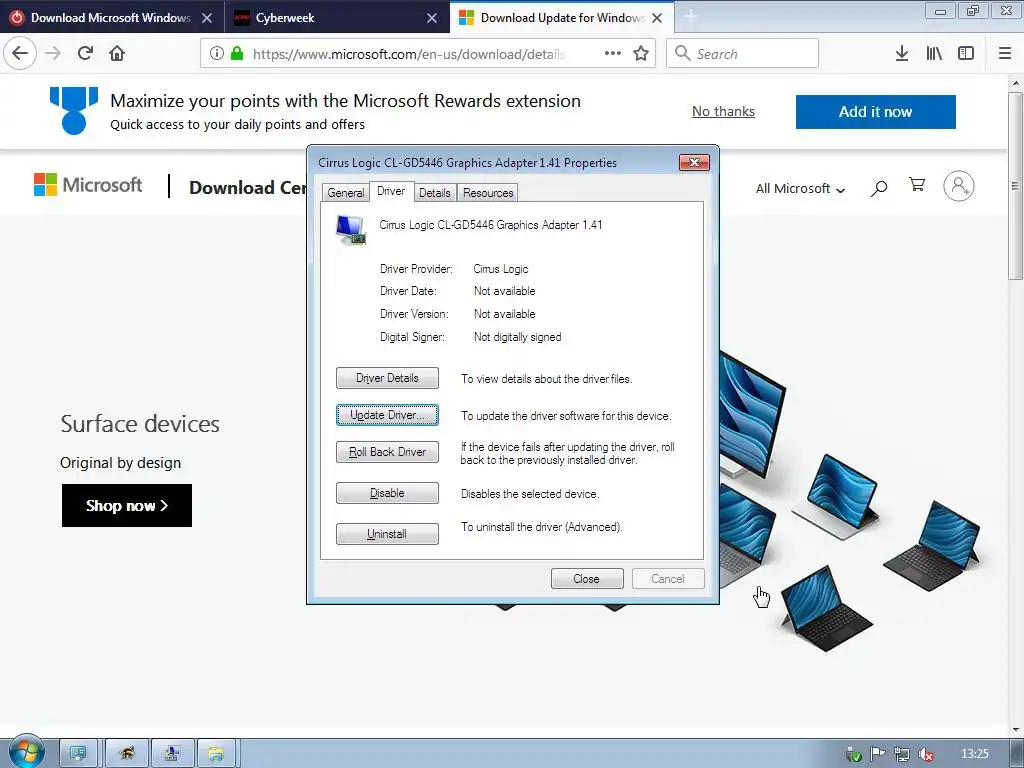Click the Driver Details button

(387, 378)
